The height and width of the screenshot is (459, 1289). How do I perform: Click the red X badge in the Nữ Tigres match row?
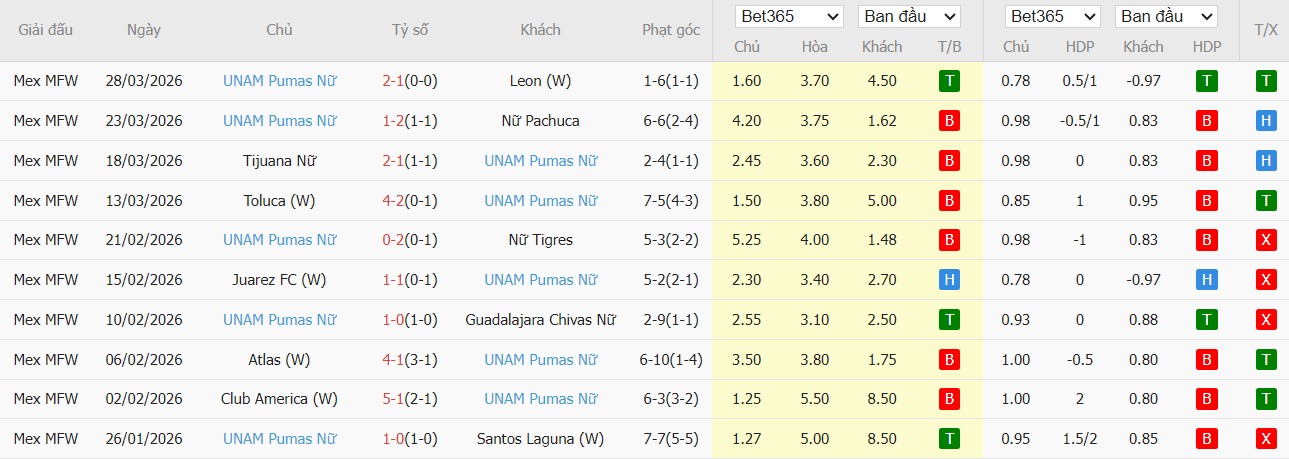pyautogui.click(x=1266, y=240)
